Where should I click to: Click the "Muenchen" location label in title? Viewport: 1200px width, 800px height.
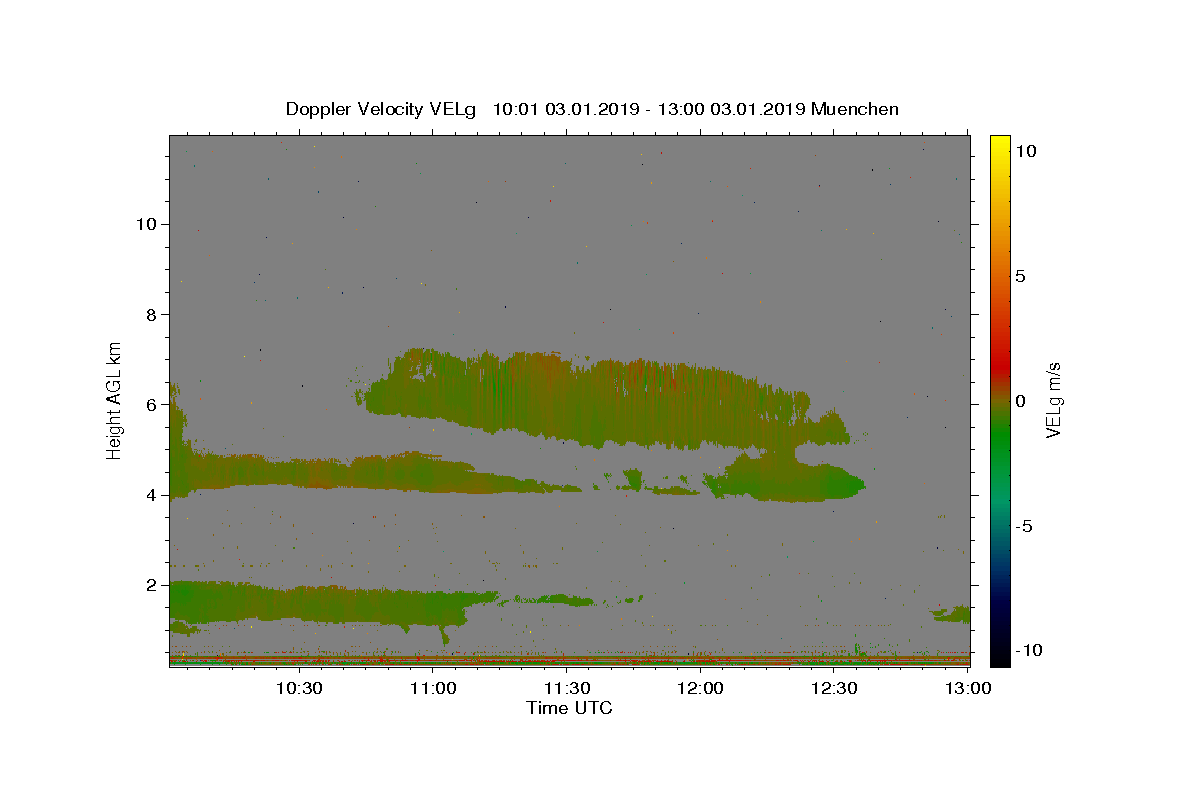[855, 109]
